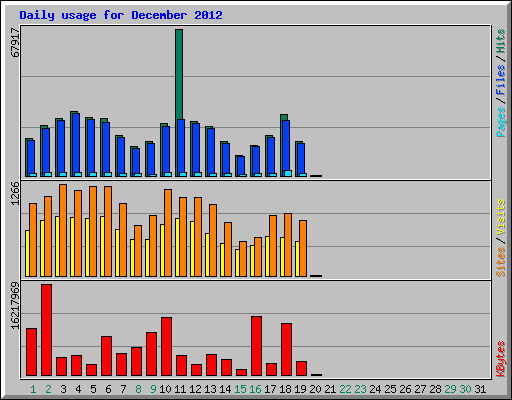
Task: Select the red KBytes bar for day 18
Action: pyautogui.click(x=286, y=349)
